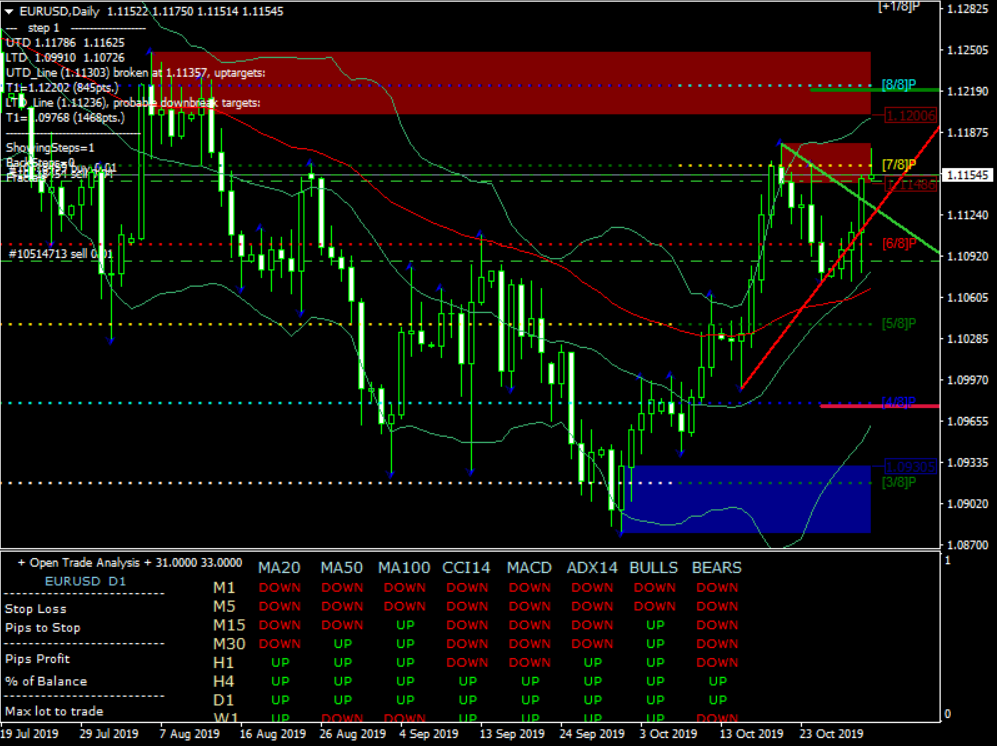Click the H1 timeframe row label
The width and height of the screenshot is (999, 746).
pos(224,663)
